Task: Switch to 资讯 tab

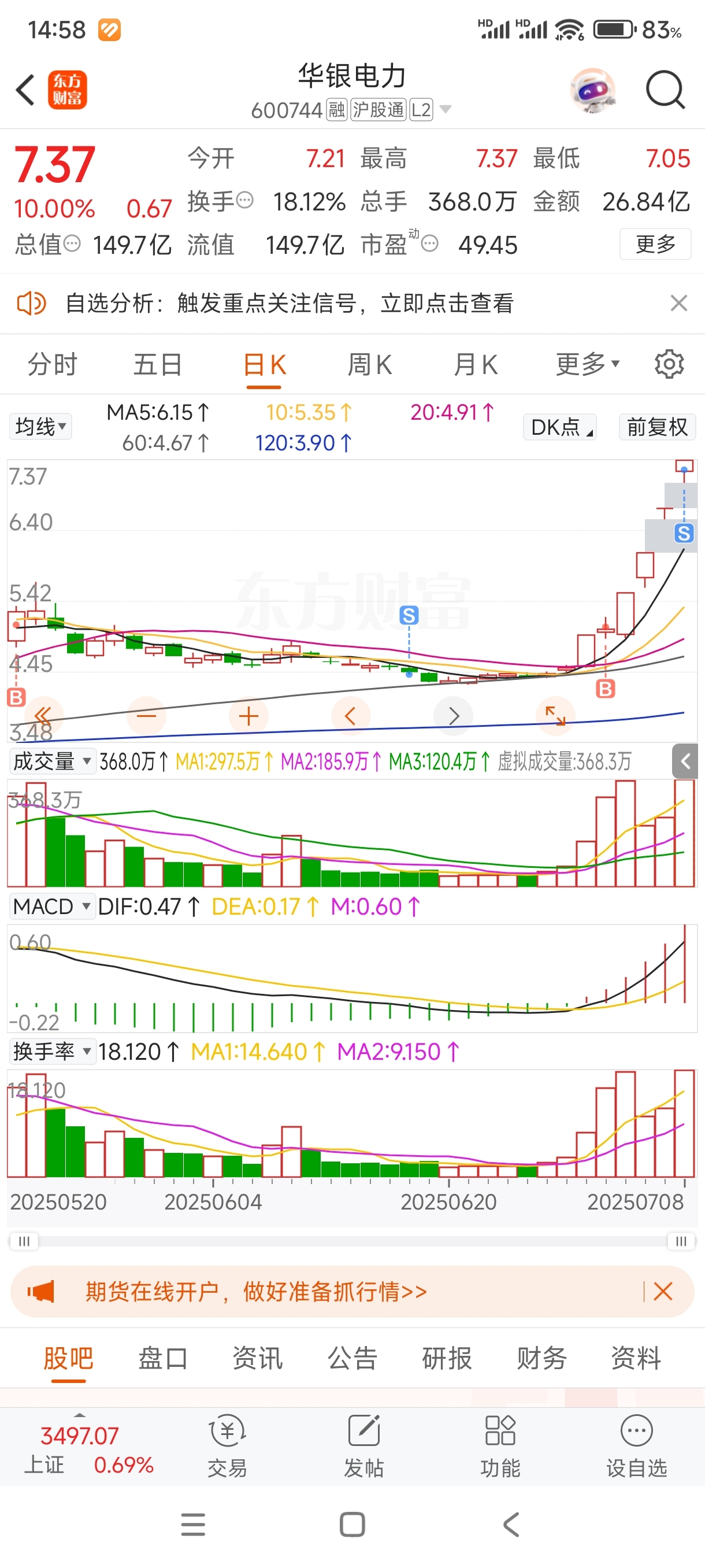Action: coord(258,1359)
